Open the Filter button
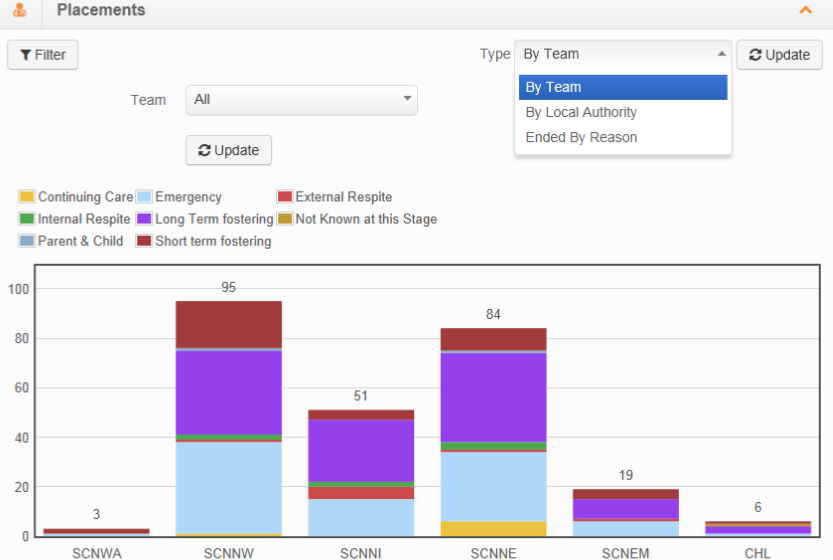833x560 pixels. [42, 55]
